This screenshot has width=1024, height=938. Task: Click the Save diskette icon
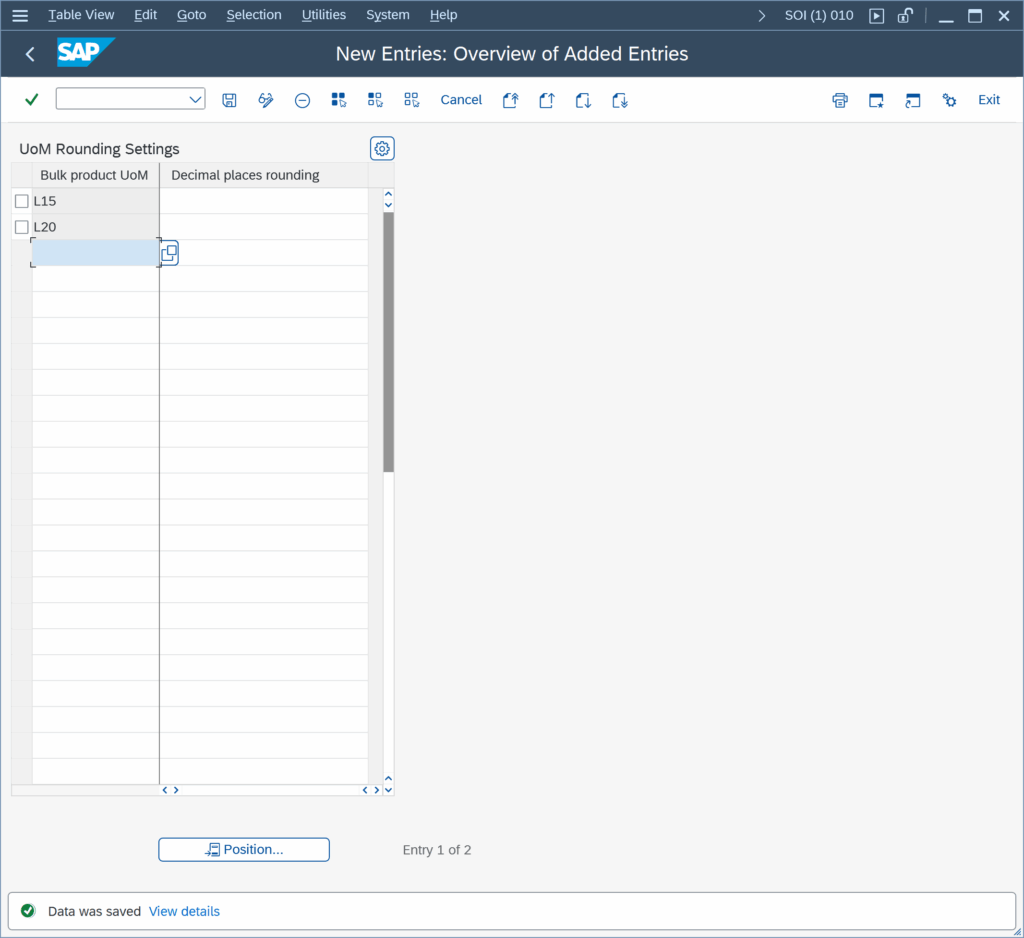[x=229, y=100]
